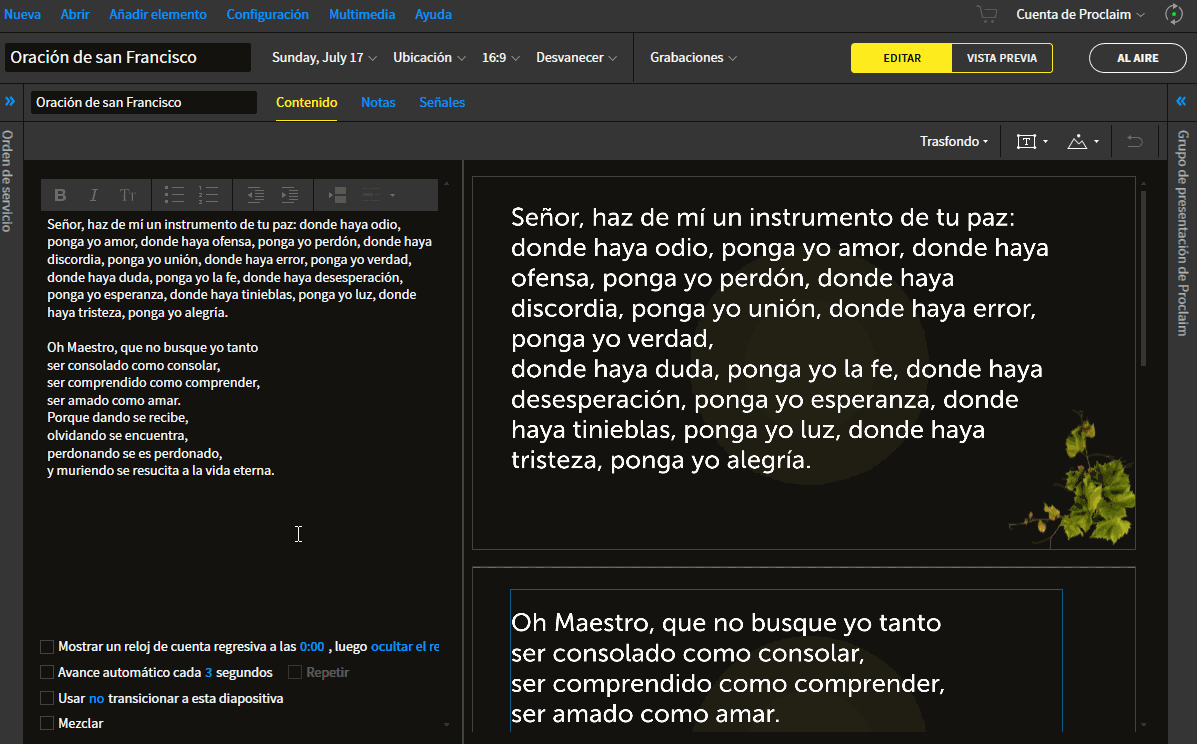Open the Trasfondo dropdown
The height and width of the screenshot is (744, 1197).
click(x=954, y=141)
